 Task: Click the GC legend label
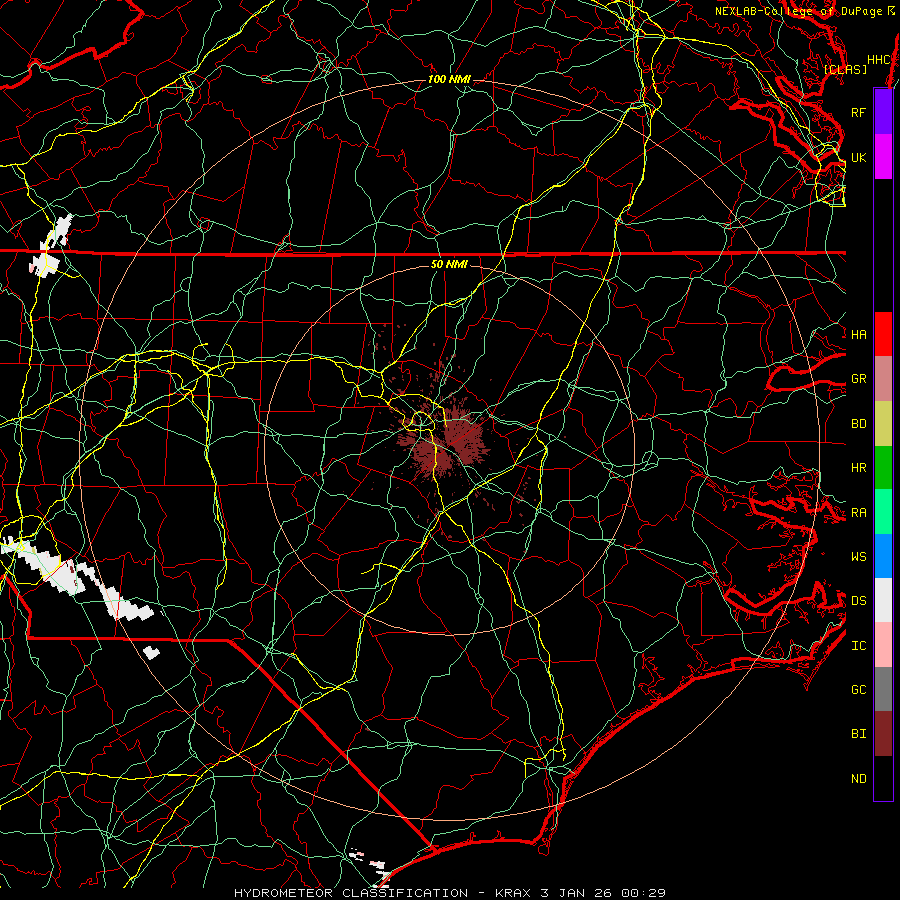pyautogui.click(x=858, y=690)
